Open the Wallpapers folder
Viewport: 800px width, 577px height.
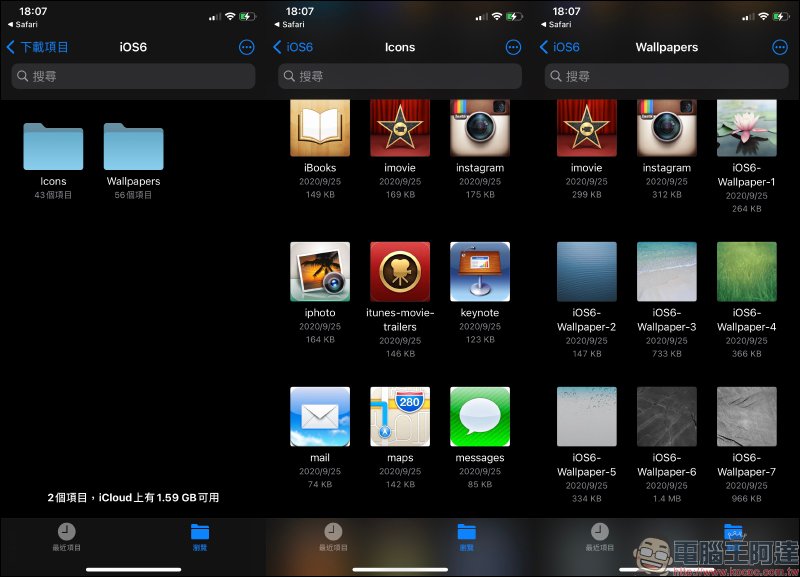133,147
